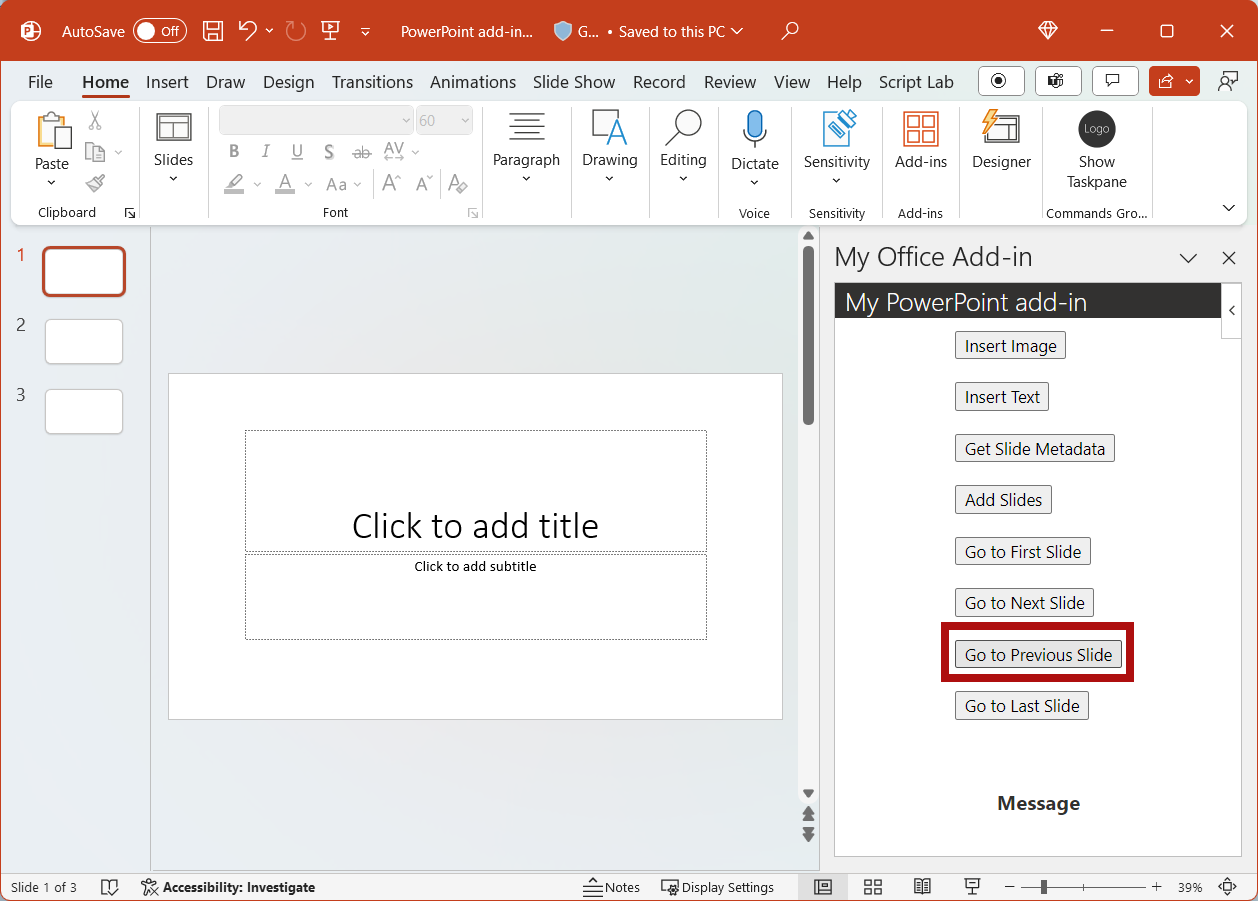Click the diamond premium icon
1258x901 pixels.
pos(1048,31)
